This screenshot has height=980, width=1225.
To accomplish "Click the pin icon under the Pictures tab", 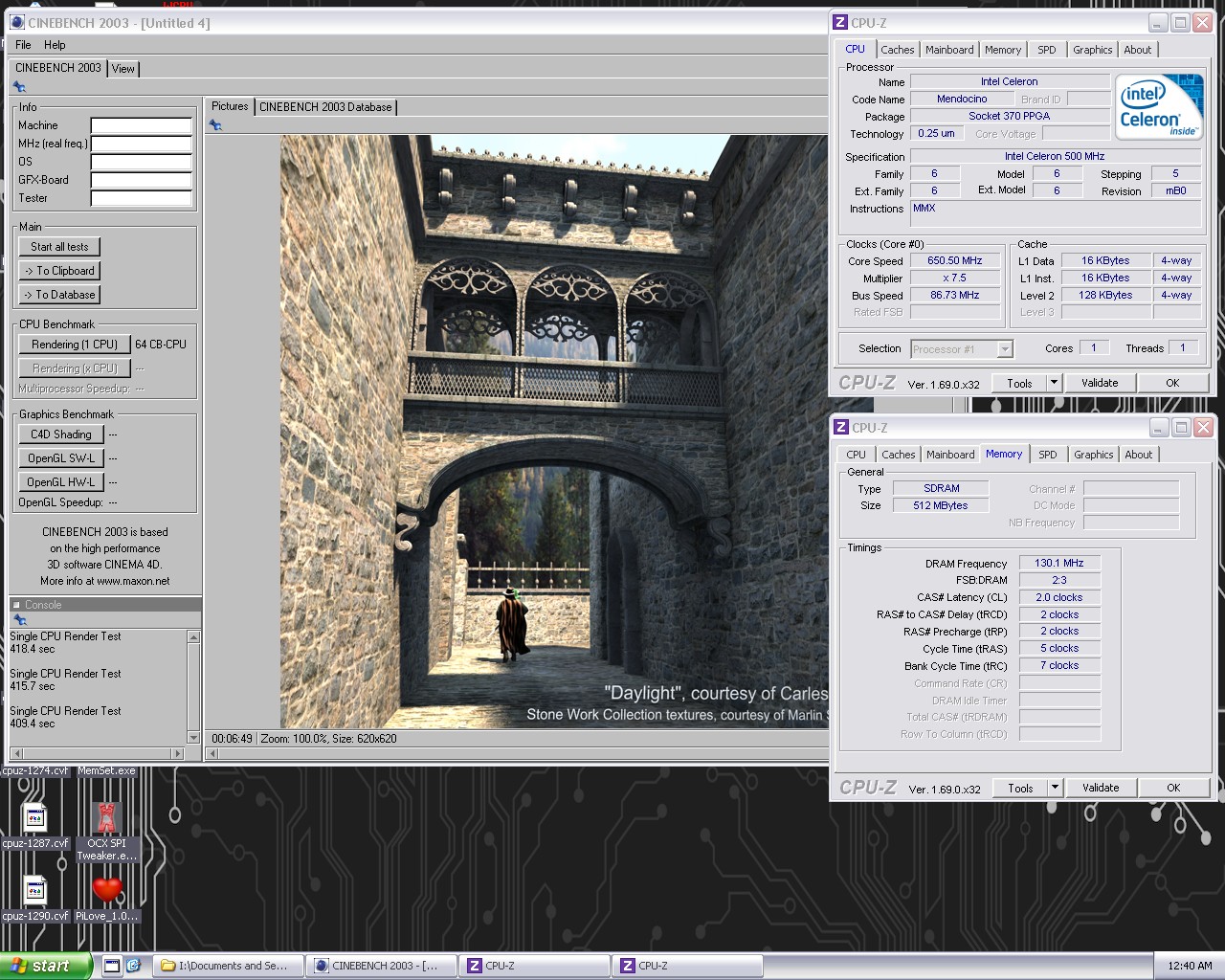I will [x=215, y=125].
